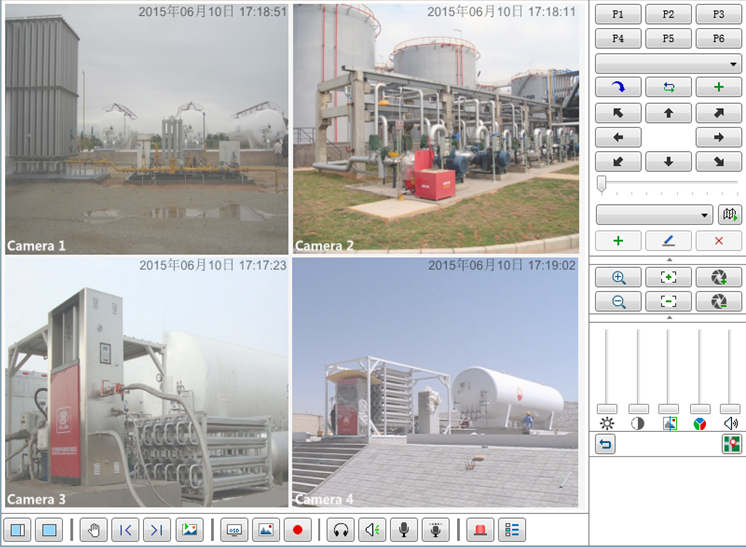This screenshot has height=547, width=746.
Task: Toggle the side panel layout button
Action: coord(18,530)
